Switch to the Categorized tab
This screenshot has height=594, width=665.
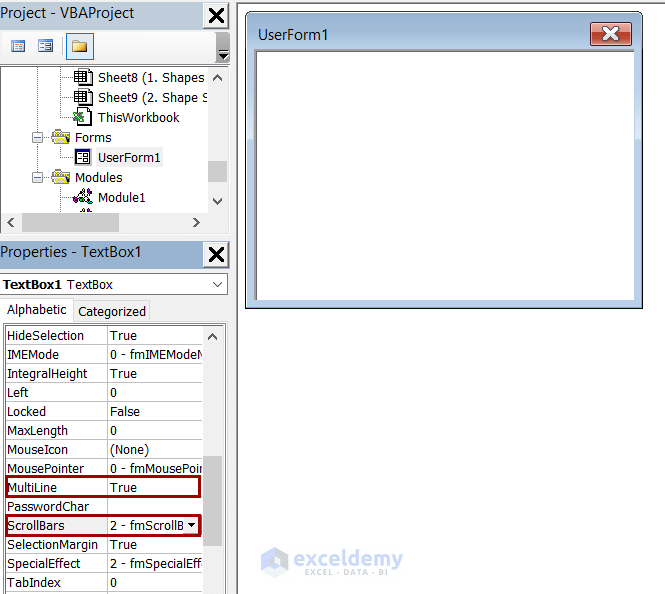[112, 312]
